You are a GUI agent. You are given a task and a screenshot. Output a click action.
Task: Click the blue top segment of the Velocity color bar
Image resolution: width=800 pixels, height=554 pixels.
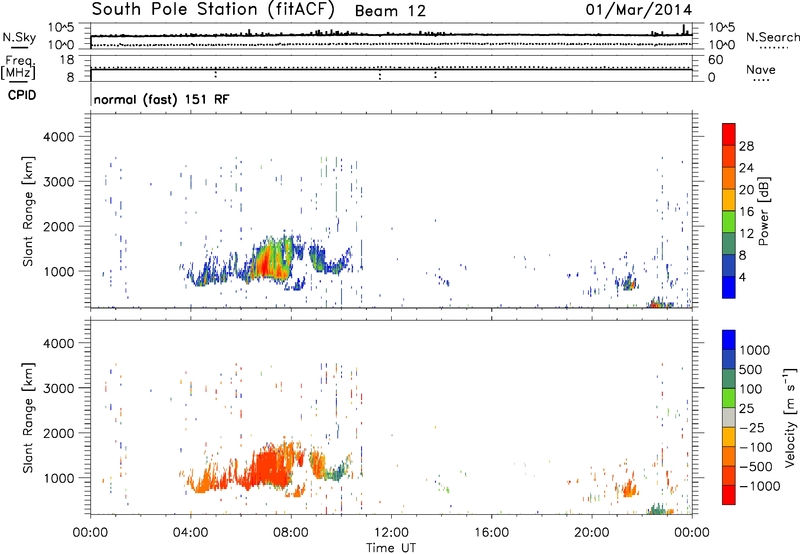pyautogui.click(x=729, y=340)
